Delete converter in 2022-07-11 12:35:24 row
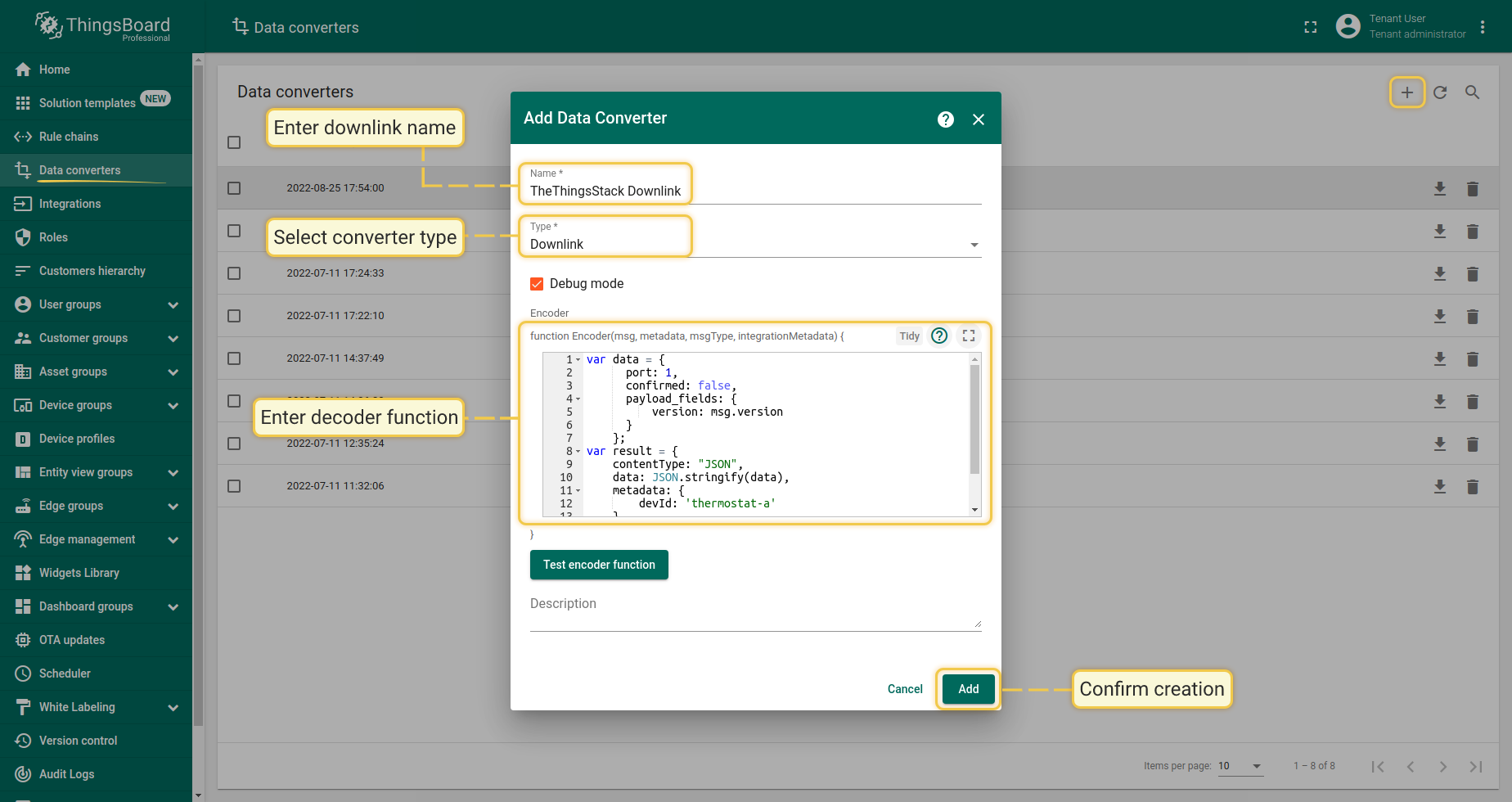Viewport: 1512px width, 802px height. pyautogui.click(x=1473, y=444)
